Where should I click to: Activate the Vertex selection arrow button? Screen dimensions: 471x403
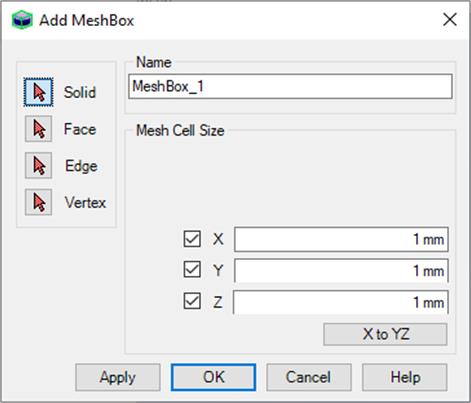[38, 202]
